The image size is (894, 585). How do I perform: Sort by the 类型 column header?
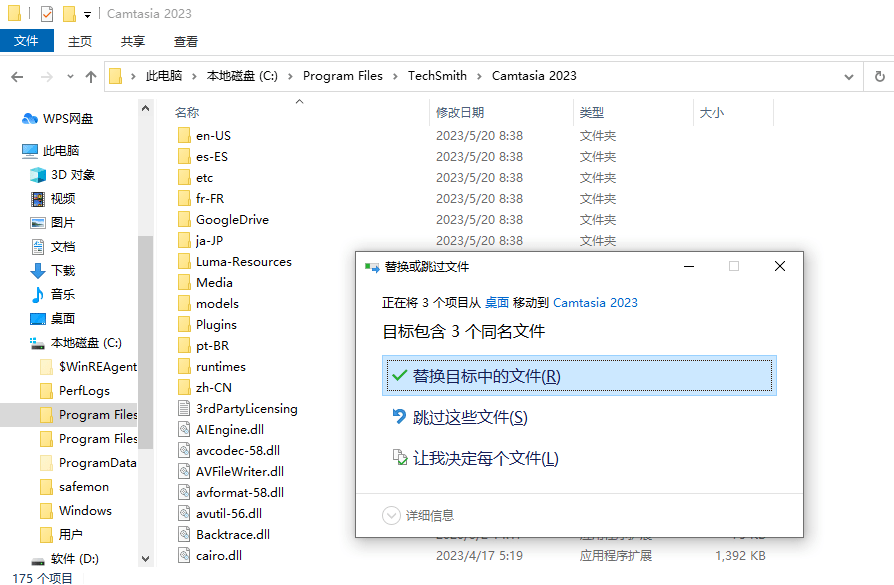(x=592, y=112)
